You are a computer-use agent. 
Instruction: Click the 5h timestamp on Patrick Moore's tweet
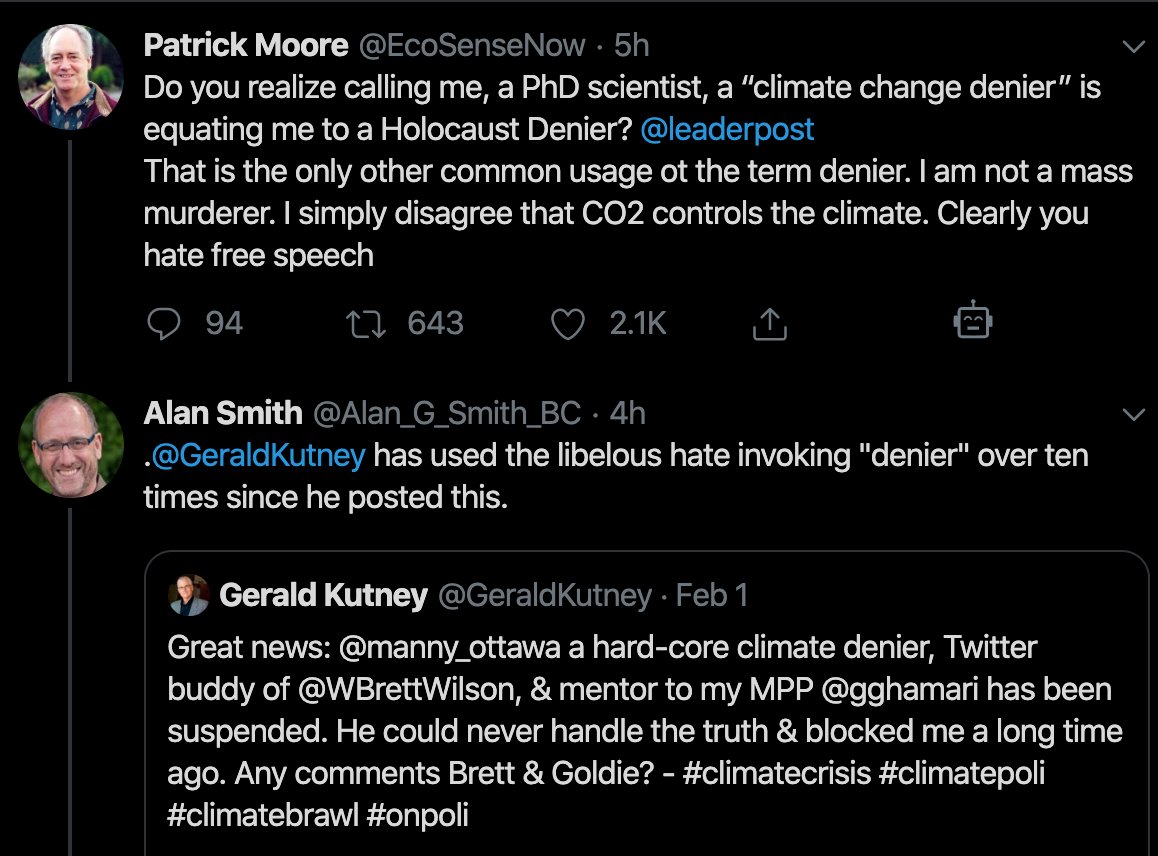[631, 45]
